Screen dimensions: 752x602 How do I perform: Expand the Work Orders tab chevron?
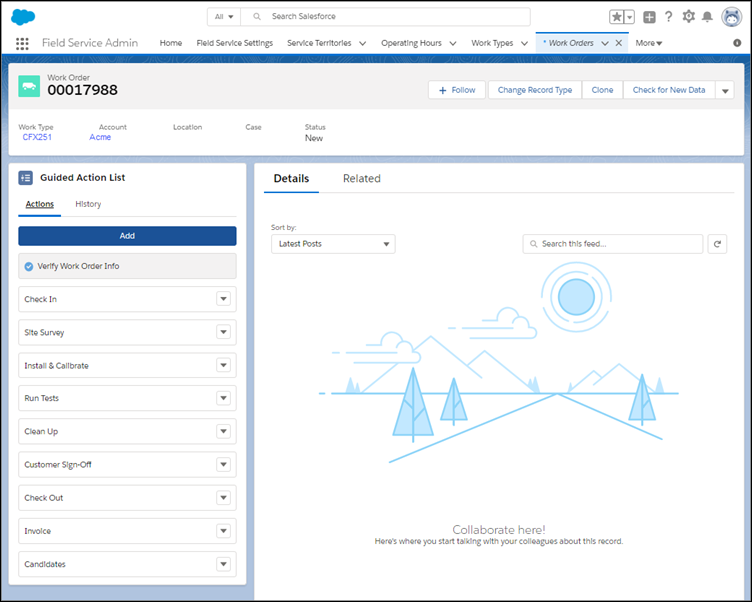click(605, 43)
